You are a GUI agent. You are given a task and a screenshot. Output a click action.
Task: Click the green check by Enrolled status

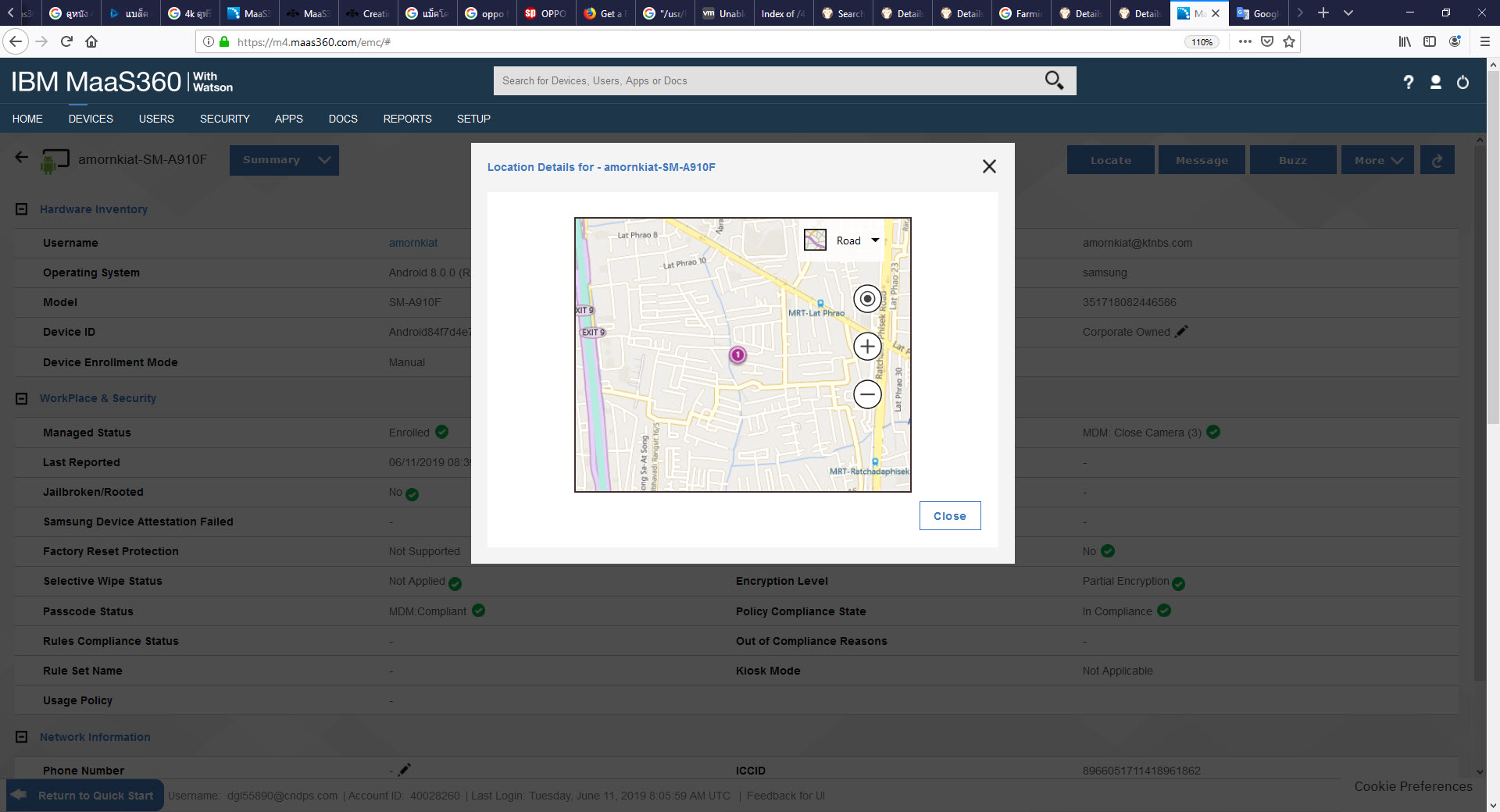pos(441,432)
